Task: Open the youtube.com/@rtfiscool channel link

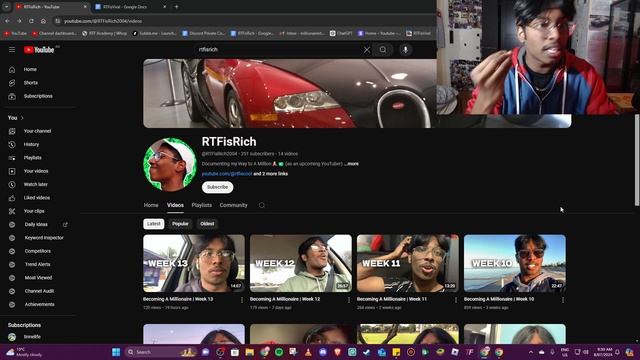Action: point(227,174)
